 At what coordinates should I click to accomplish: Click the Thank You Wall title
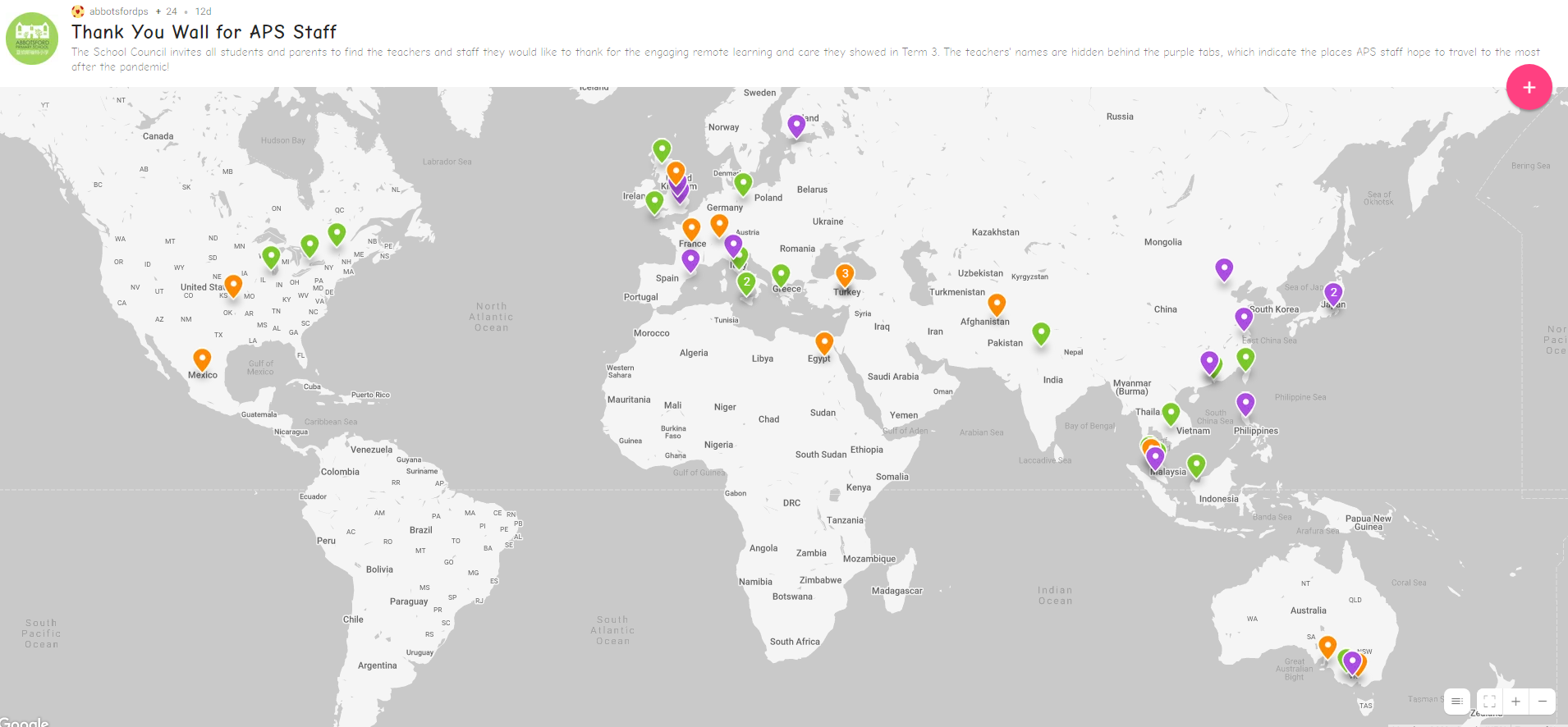point(204,32)
